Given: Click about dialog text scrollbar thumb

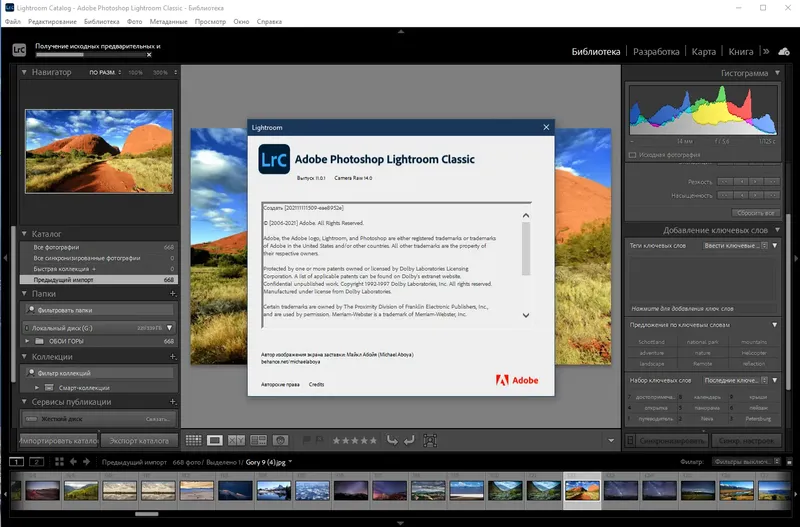Looking at the screenshot, I should (x=526, y=248).
